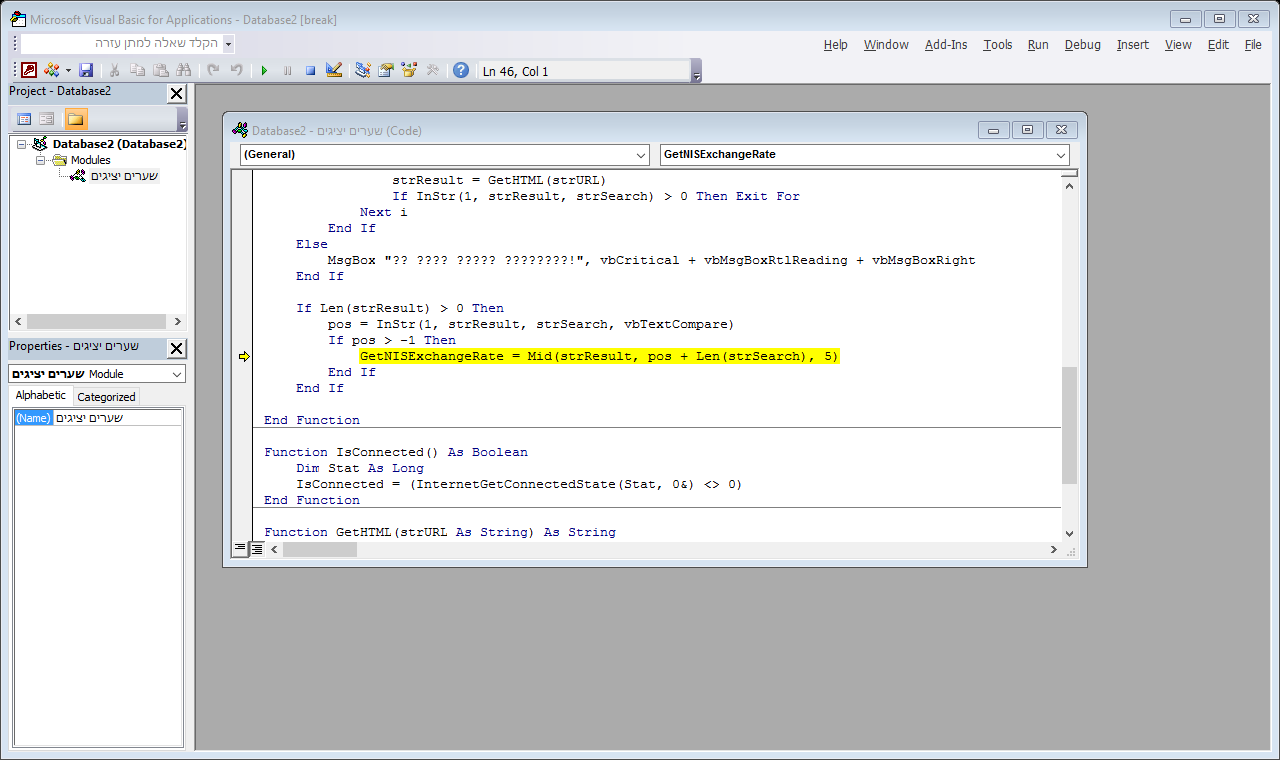Toggle Design Mode icon in toolbar
This screenshot has width=1280, height=760.
point(334,70)
